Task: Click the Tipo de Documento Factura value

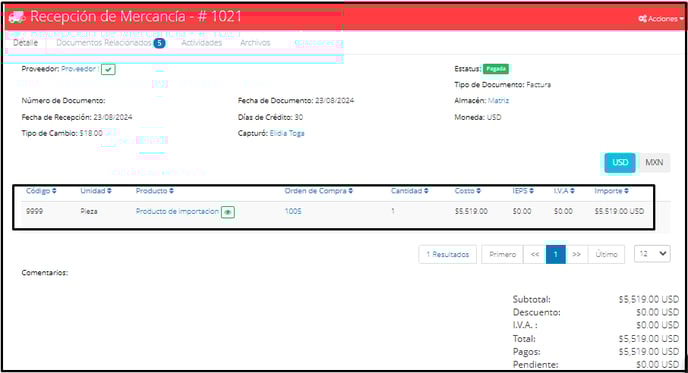Action: pyautogui.click(x=538, y=84)
